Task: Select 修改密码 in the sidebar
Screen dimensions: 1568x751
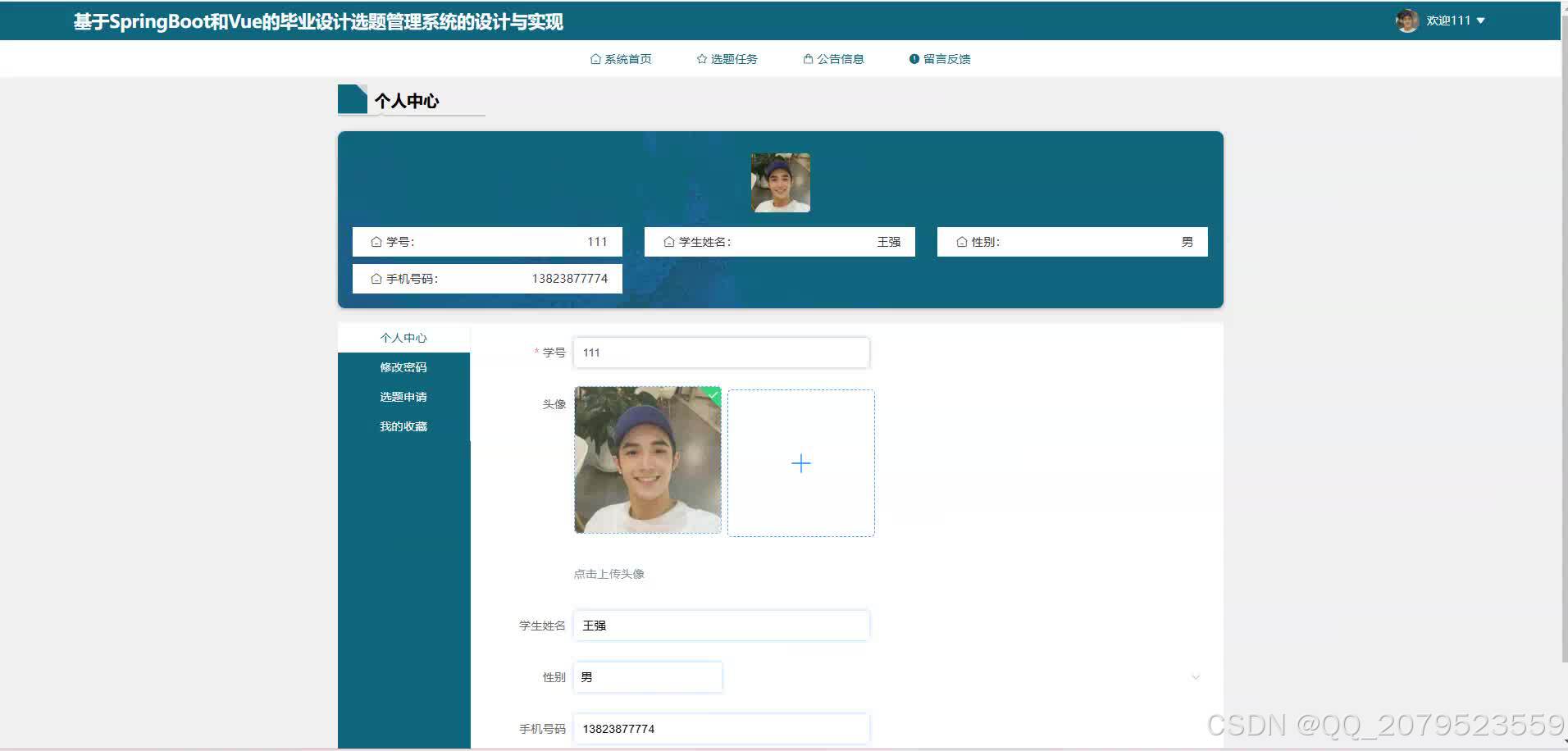Action: [403, 366]
